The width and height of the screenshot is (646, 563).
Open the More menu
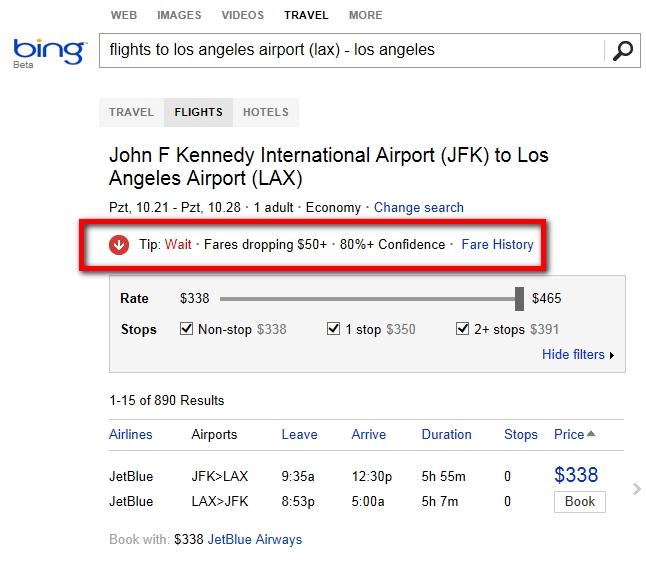365,15
